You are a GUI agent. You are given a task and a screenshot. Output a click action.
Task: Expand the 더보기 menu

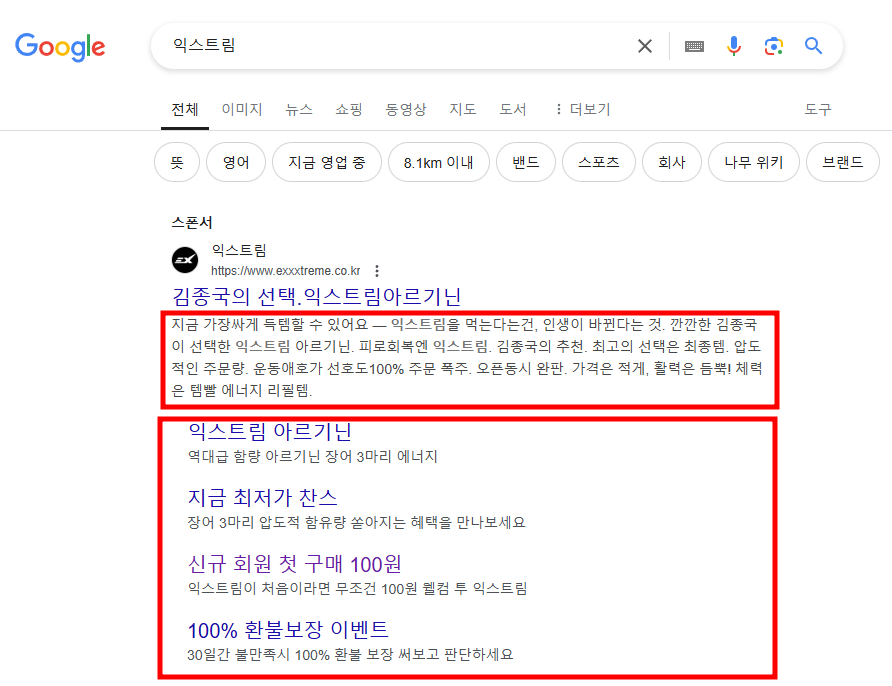(583, 109)
